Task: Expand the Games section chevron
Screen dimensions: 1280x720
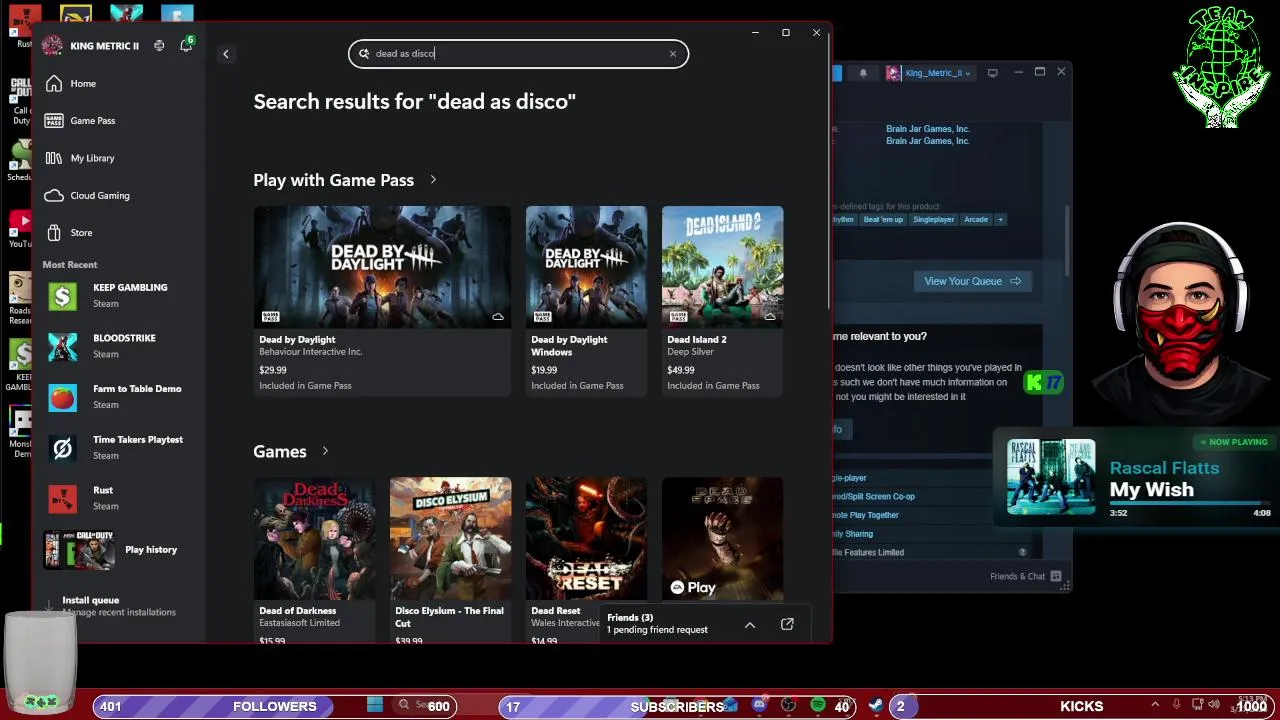Action: pyautogui.click(x=325, y=451)
